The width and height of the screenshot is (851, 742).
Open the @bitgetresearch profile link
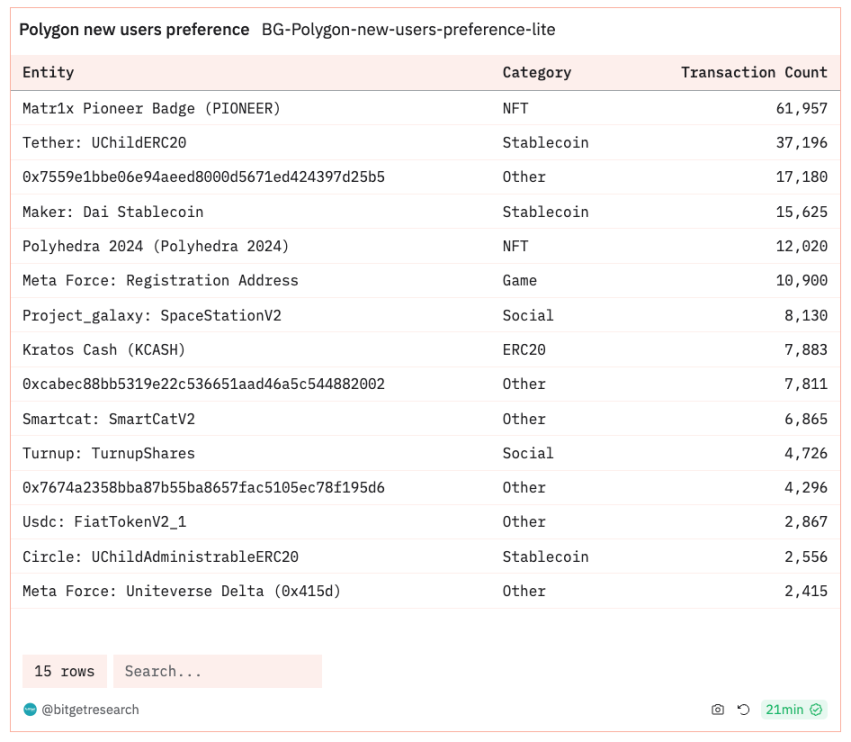tap(90, 710)
